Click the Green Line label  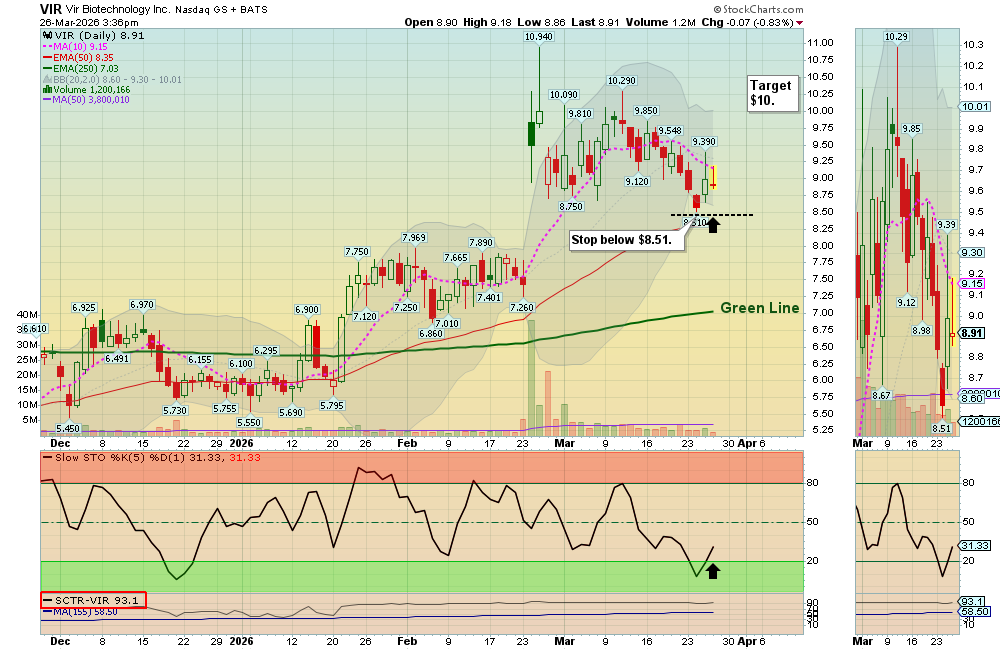[760, 308]
